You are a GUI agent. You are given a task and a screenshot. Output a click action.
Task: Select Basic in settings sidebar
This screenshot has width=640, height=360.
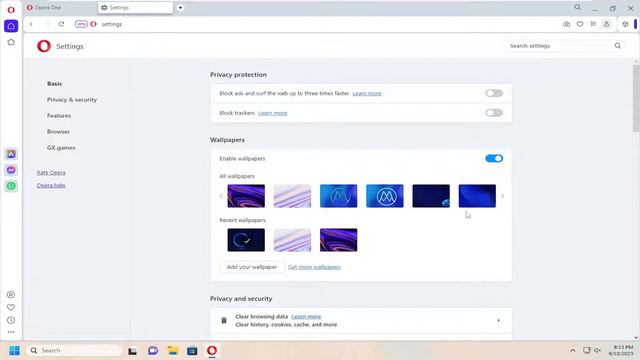pos(54,84)
